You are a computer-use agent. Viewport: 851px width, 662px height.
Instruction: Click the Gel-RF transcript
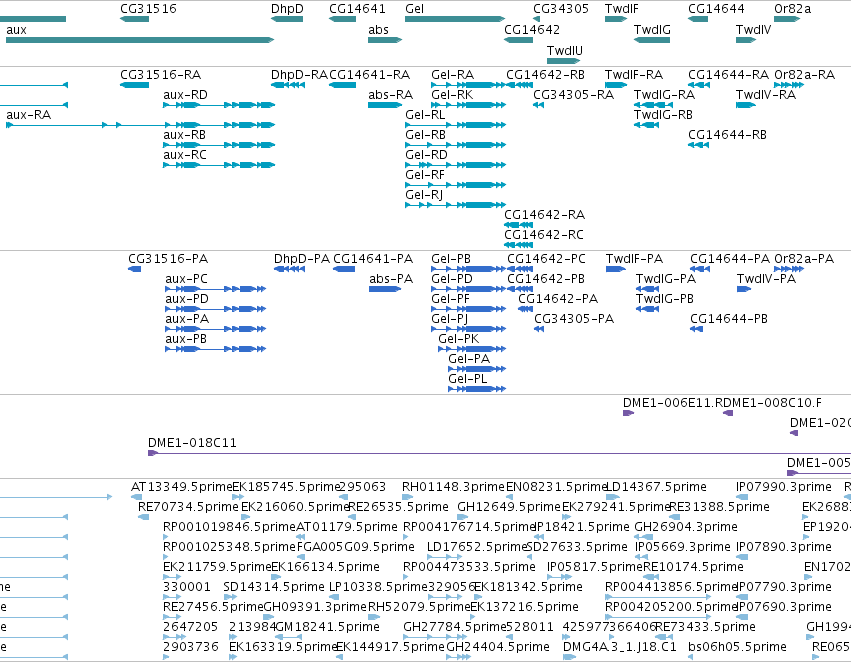click(455, 185)
